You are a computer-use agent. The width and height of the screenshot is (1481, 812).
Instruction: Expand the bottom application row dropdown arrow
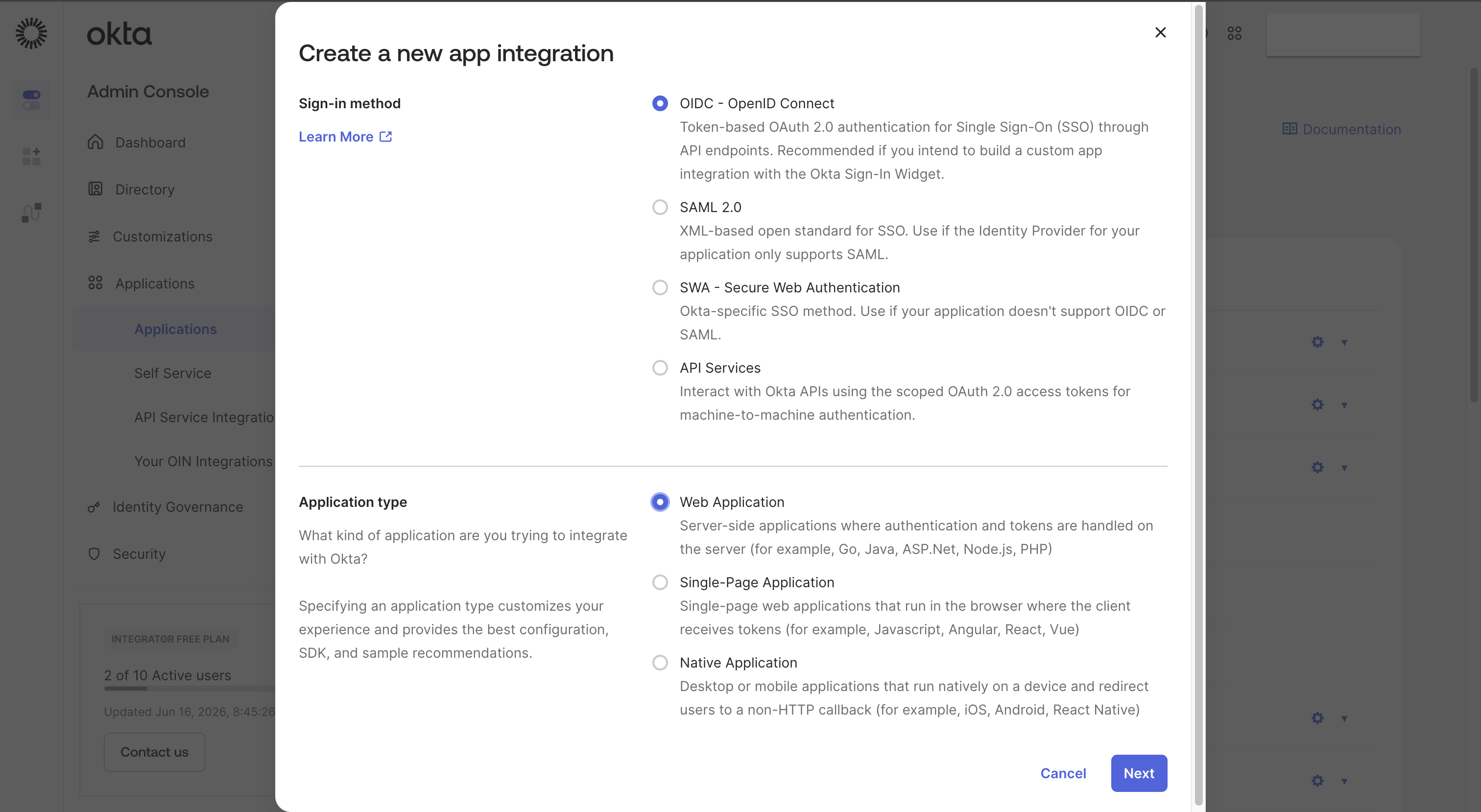1344,782
